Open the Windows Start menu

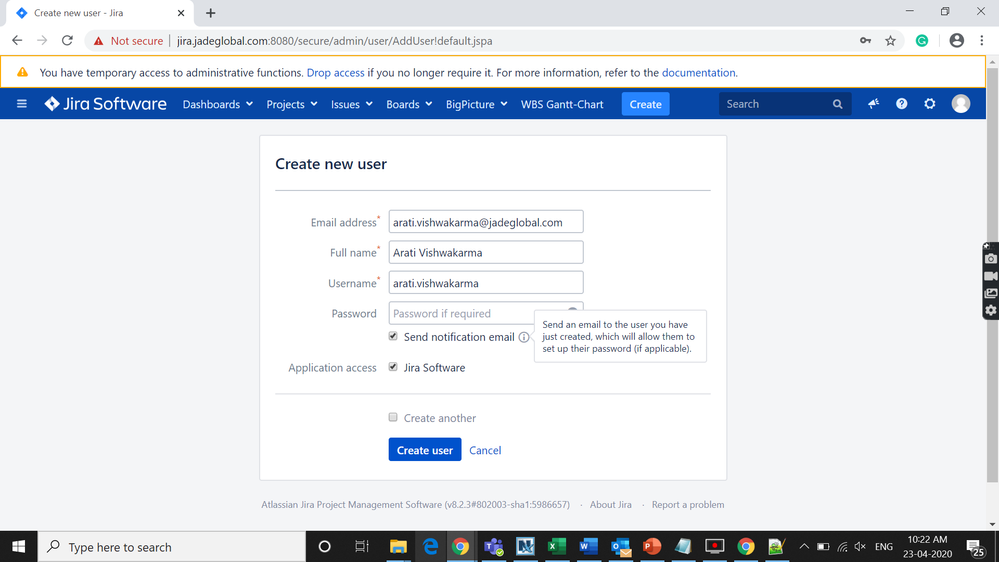pos(18,547)
